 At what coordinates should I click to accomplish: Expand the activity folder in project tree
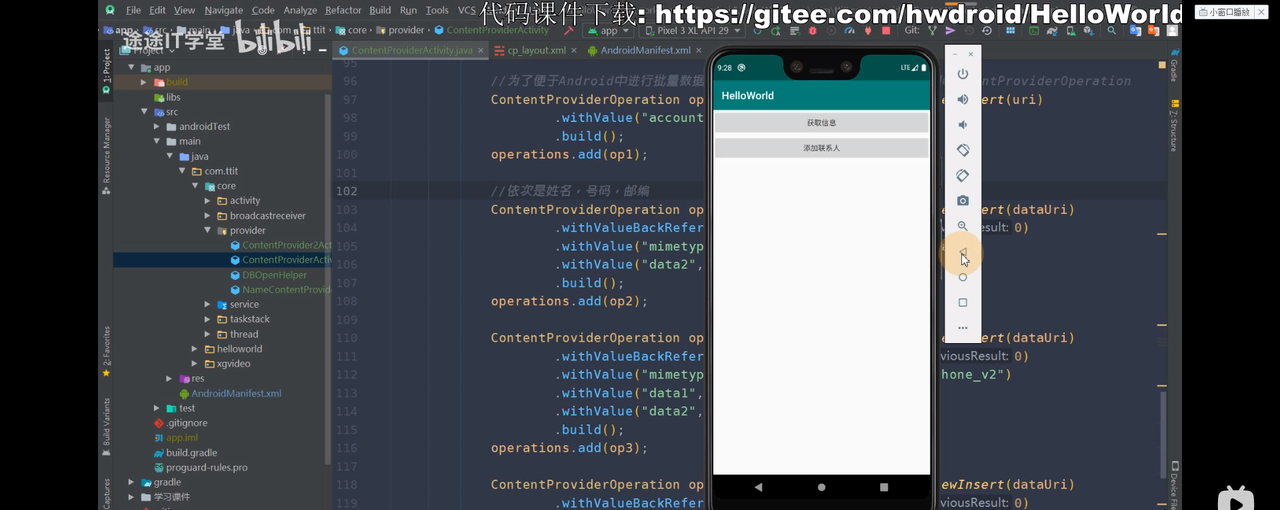[208, 201]
